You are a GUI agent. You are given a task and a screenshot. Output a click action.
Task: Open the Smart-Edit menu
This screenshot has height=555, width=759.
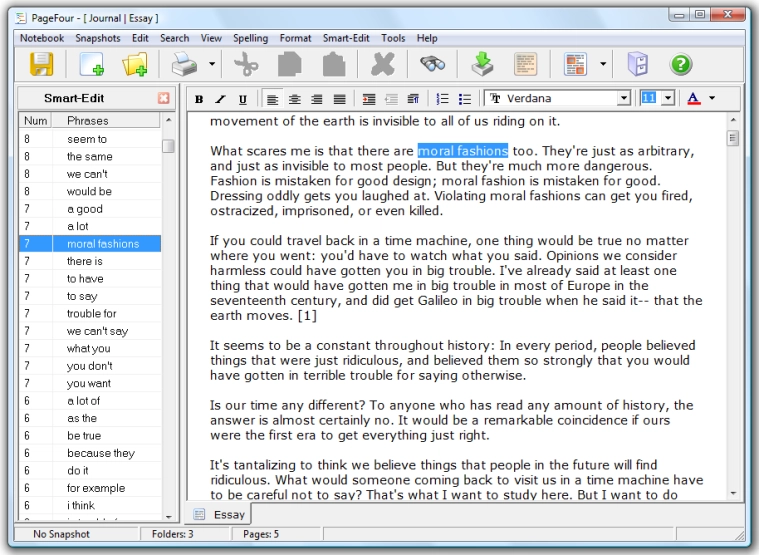point(346,38)
